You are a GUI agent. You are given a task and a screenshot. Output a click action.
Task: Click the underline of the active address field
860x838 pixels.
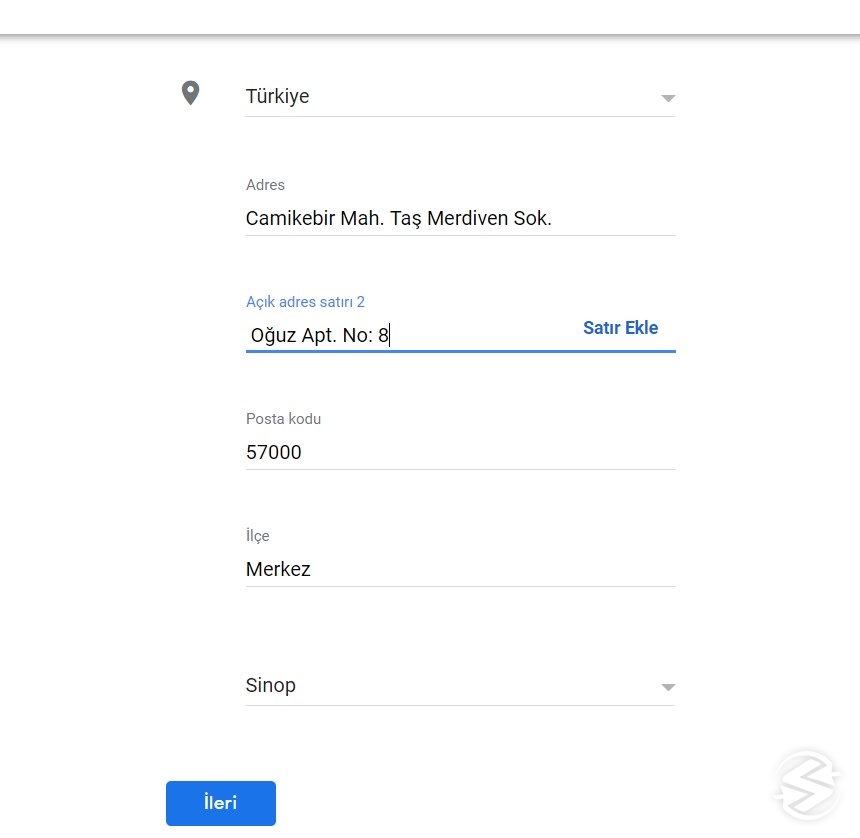pyautogui.click(x=460, y=352)
